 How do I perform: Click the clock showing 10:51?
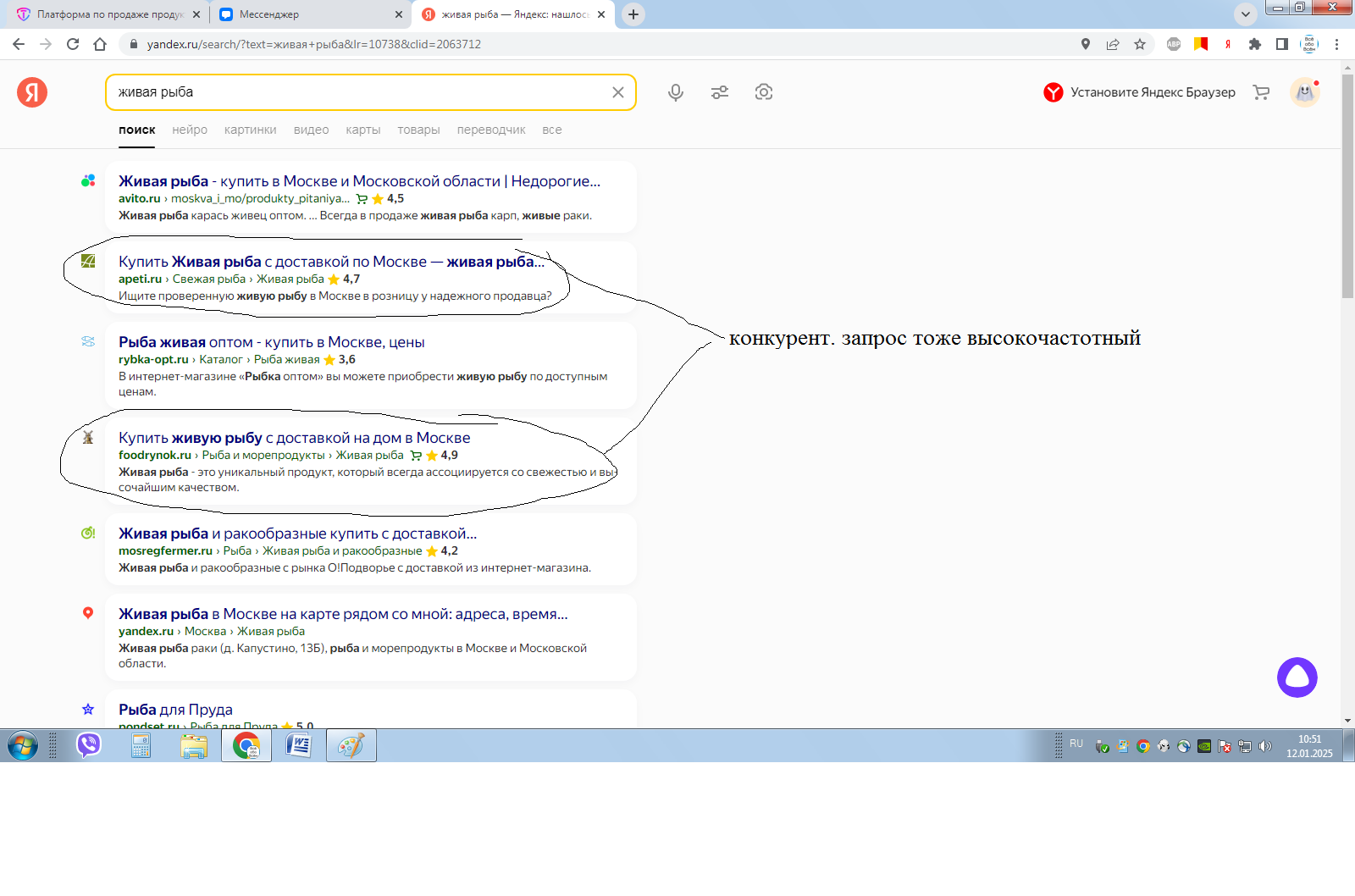pos(1309,739)
